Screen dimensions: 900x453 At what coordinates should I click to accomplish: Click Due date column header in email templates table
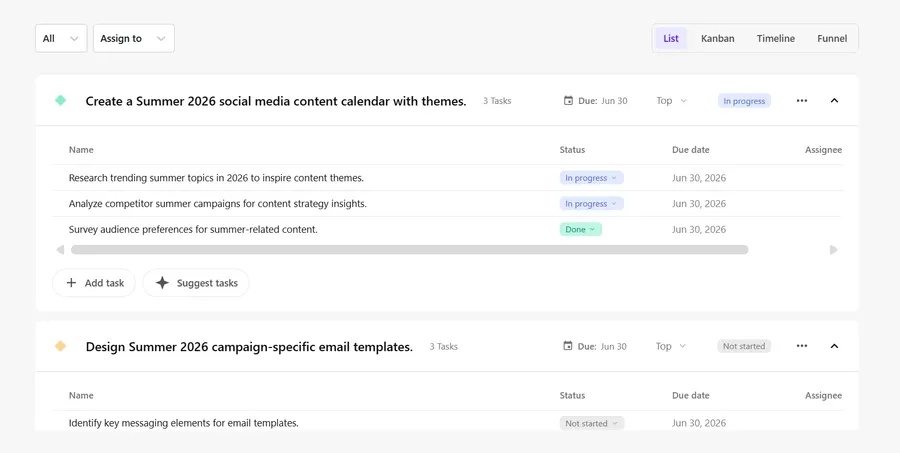pyautogui.click(x=690, y=396)
